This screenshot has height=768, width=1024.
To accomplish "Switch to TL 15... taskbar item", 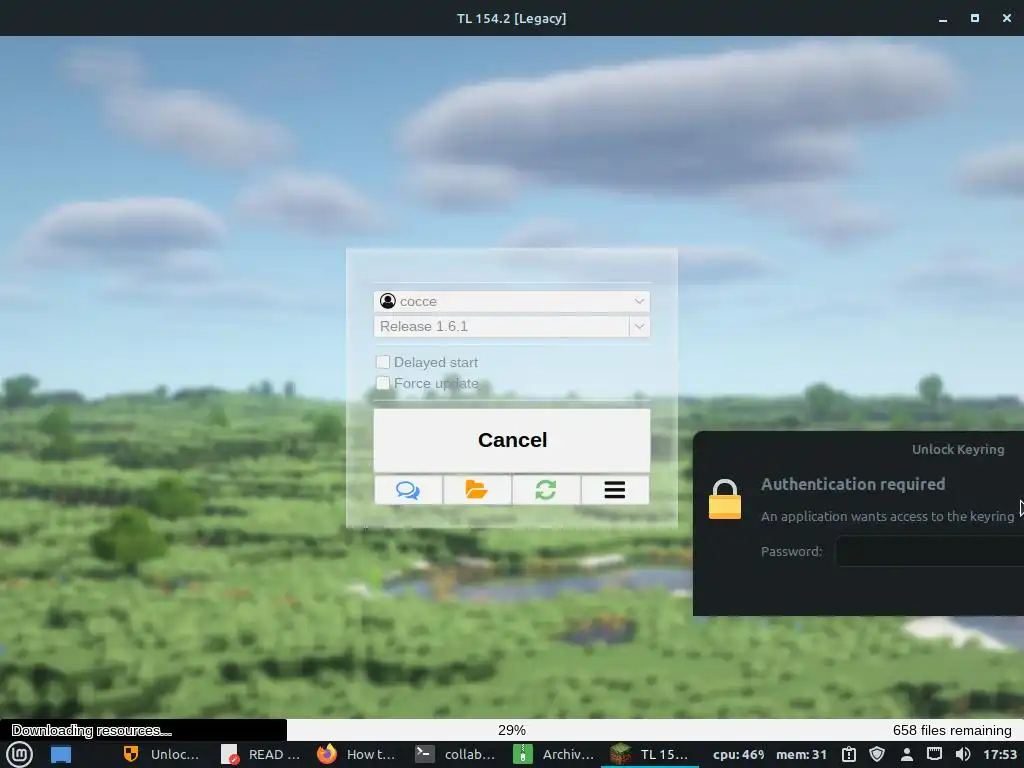I will [650, 754].
